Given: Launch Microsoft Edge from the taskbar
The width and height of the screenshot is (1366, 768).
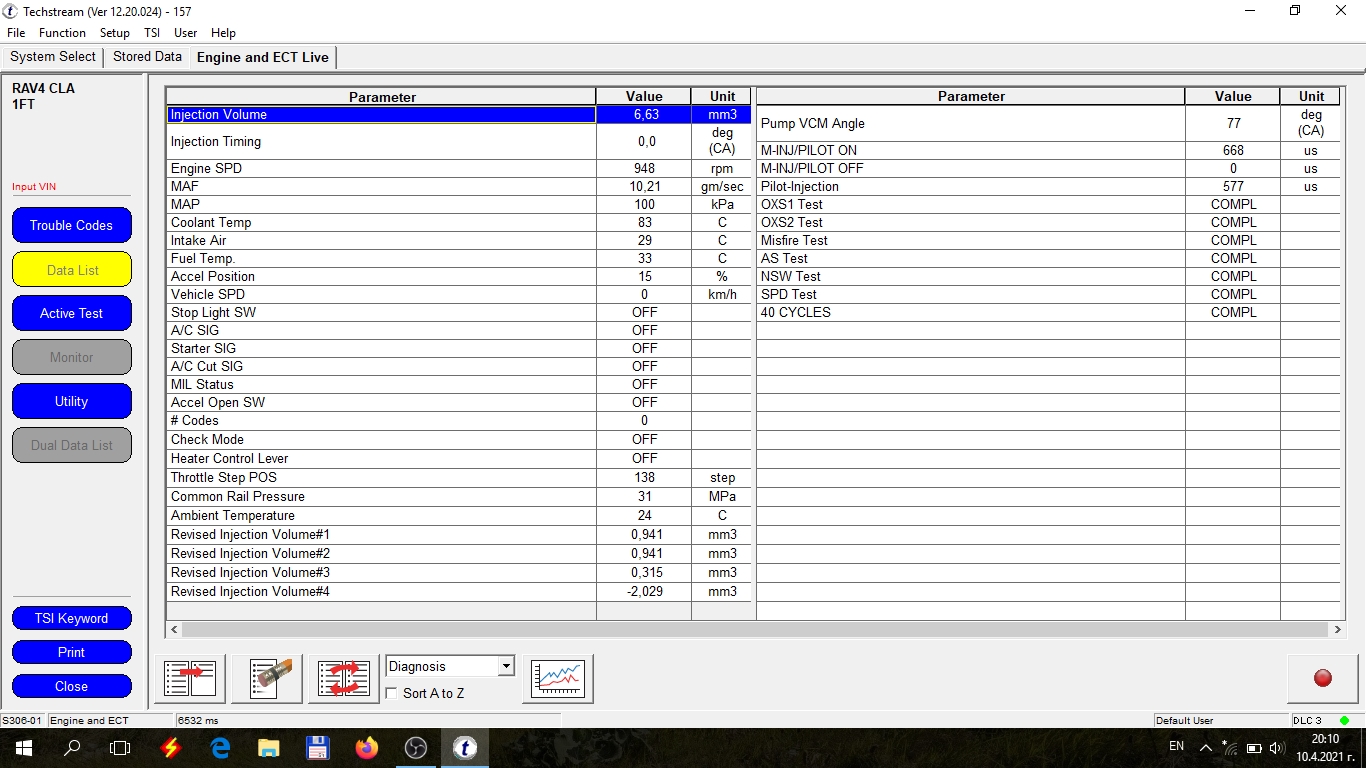Looking at the screenshot, I should pos(220,748).
